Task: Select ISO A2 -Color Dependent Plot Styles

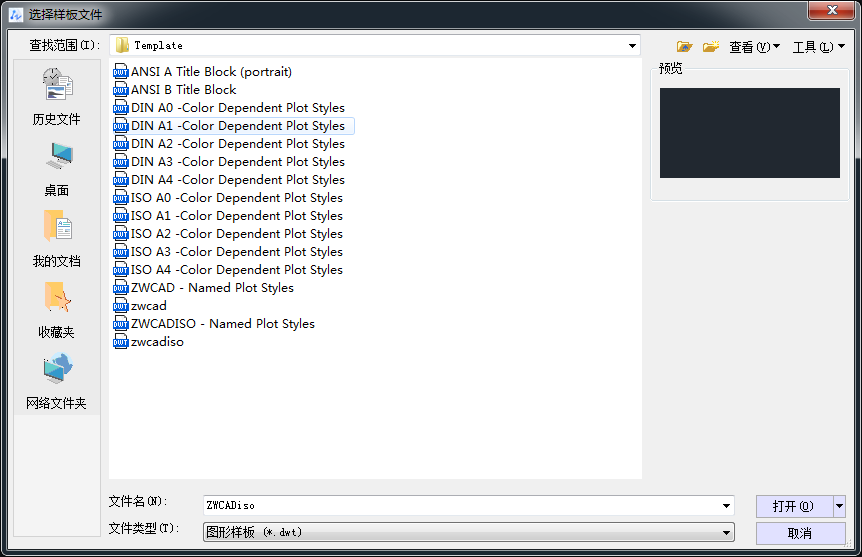Action: coord(237,234)
